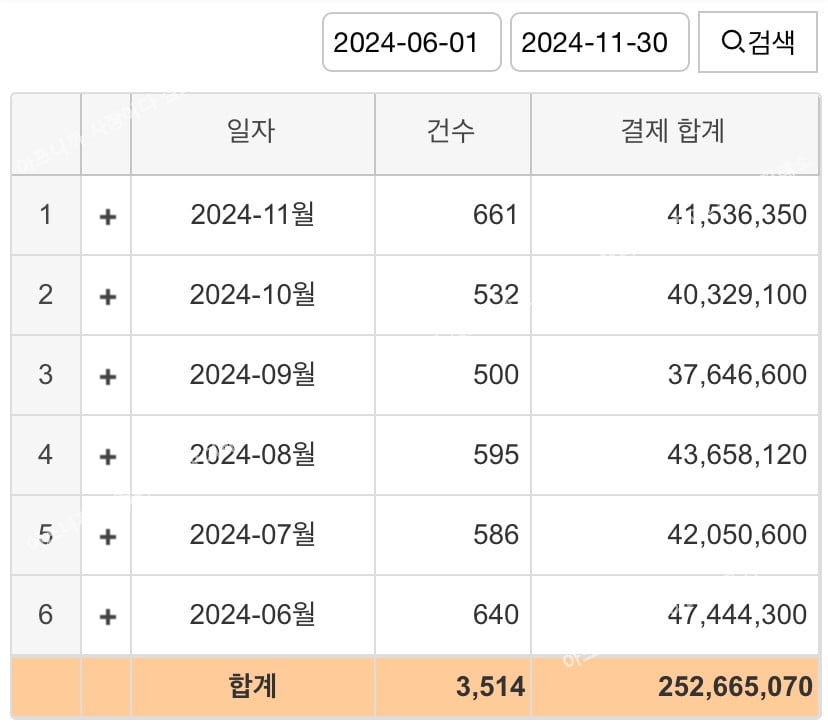Click the 결제 합계 column header
The image size is (828, 725).
point(673,131)
